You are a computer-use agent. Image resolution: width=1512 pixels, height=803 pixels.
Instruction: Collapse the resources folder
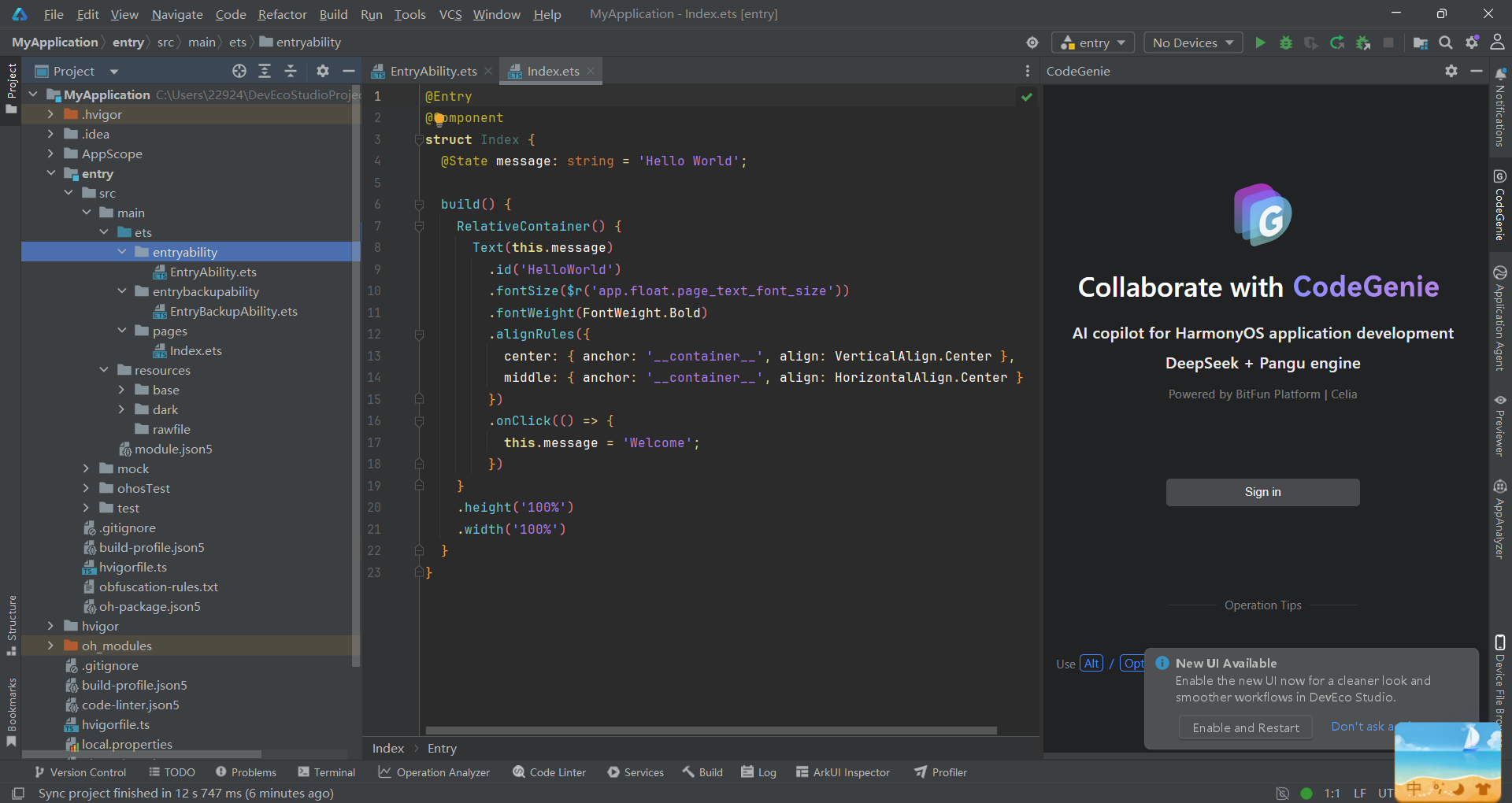103,370
